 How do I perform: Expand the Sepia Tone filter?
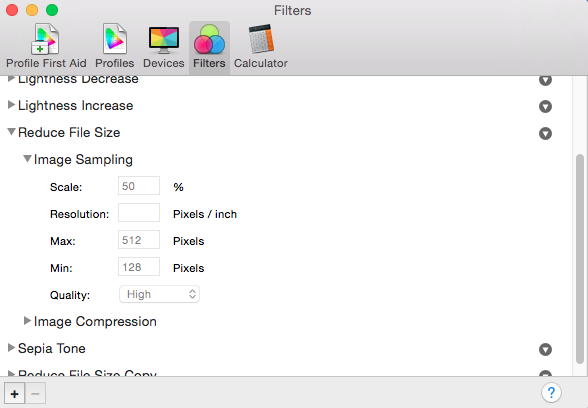pos(11,348)
